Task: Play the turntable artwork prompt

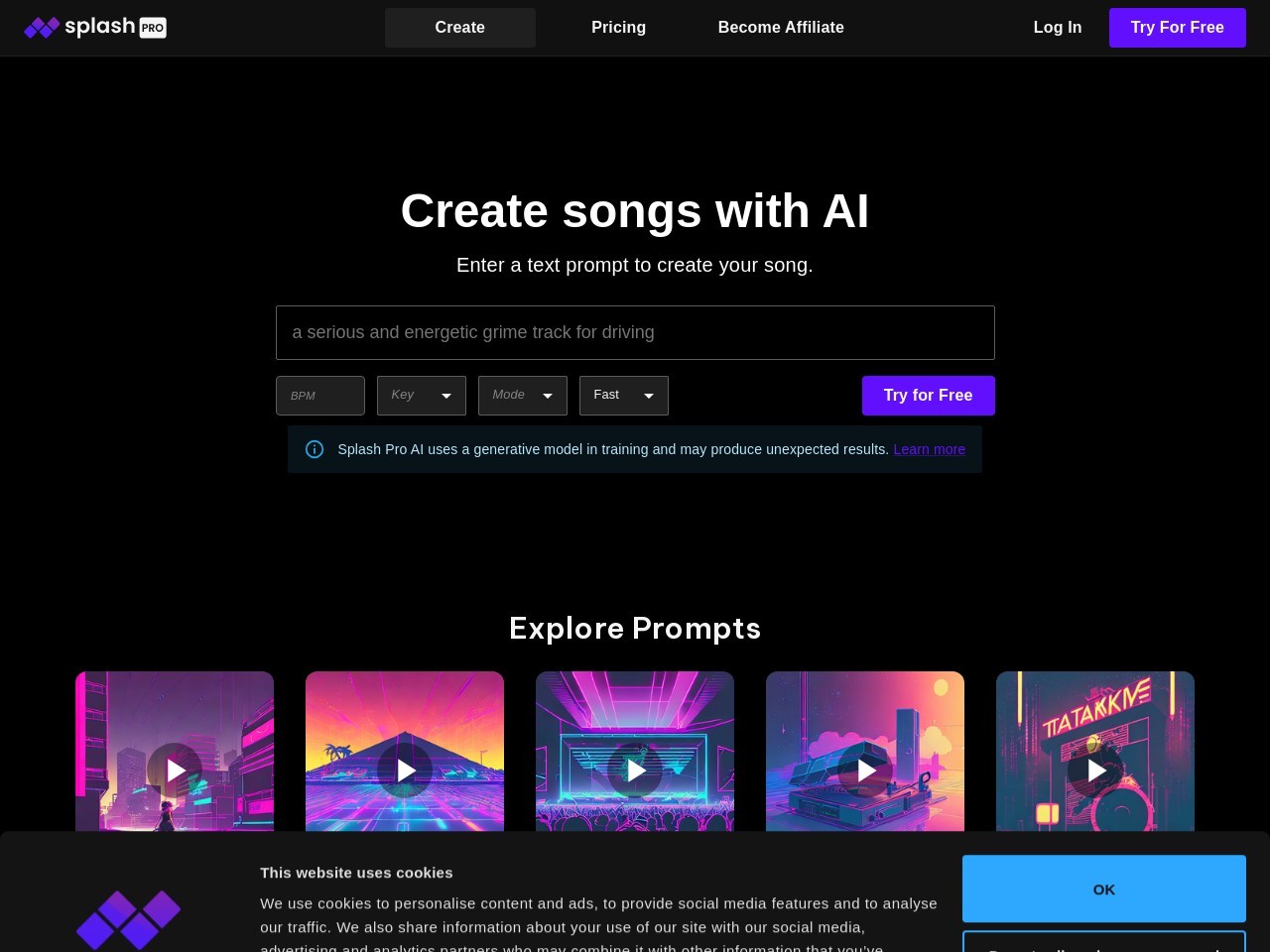Action: click(x=865, y=770)
